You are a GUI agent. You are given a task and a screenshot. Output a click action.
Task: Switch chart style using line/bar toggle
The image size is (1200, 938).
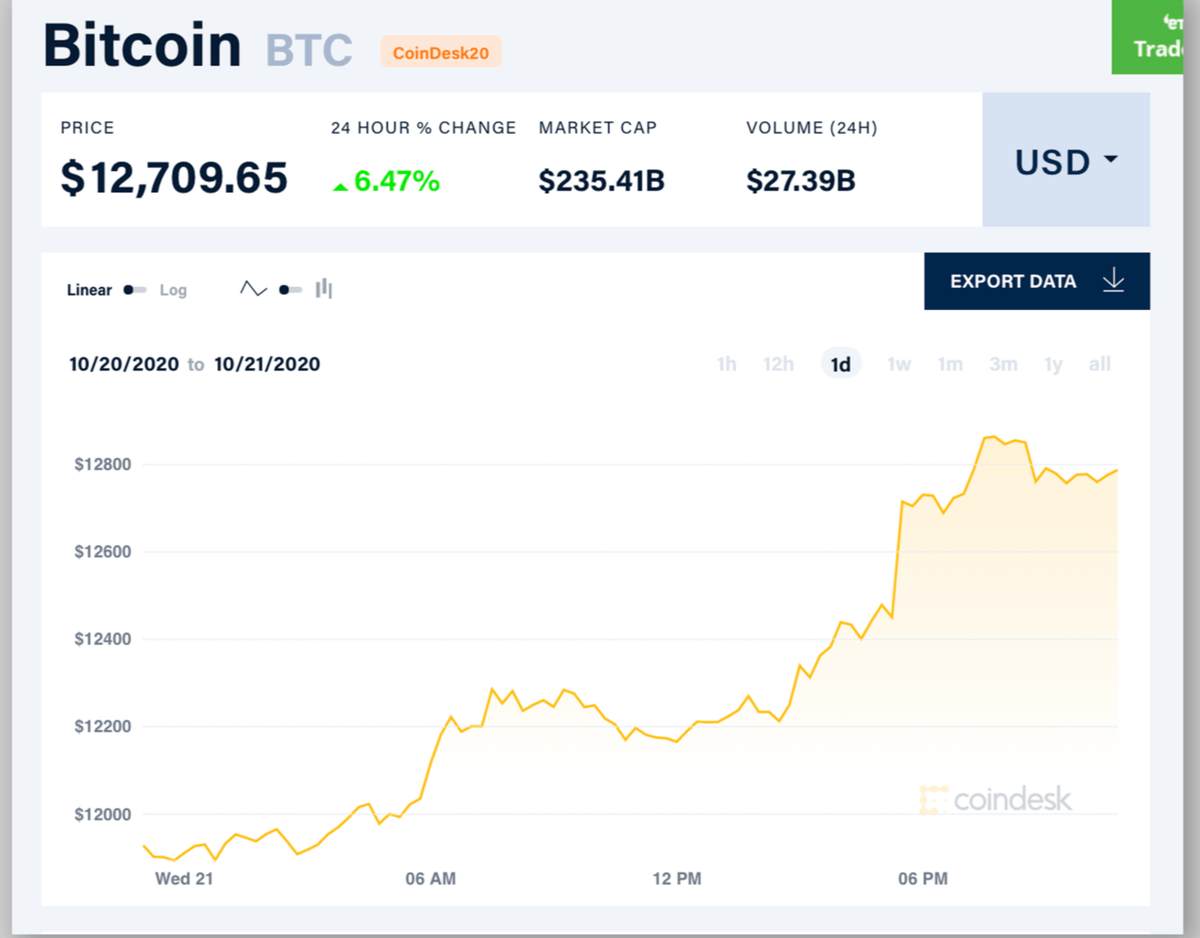(x=293, y=288)
